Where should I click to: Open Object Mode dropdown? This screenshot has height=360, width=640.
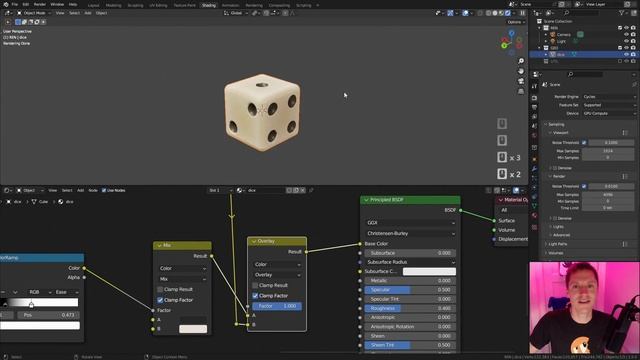coord(34,13)
